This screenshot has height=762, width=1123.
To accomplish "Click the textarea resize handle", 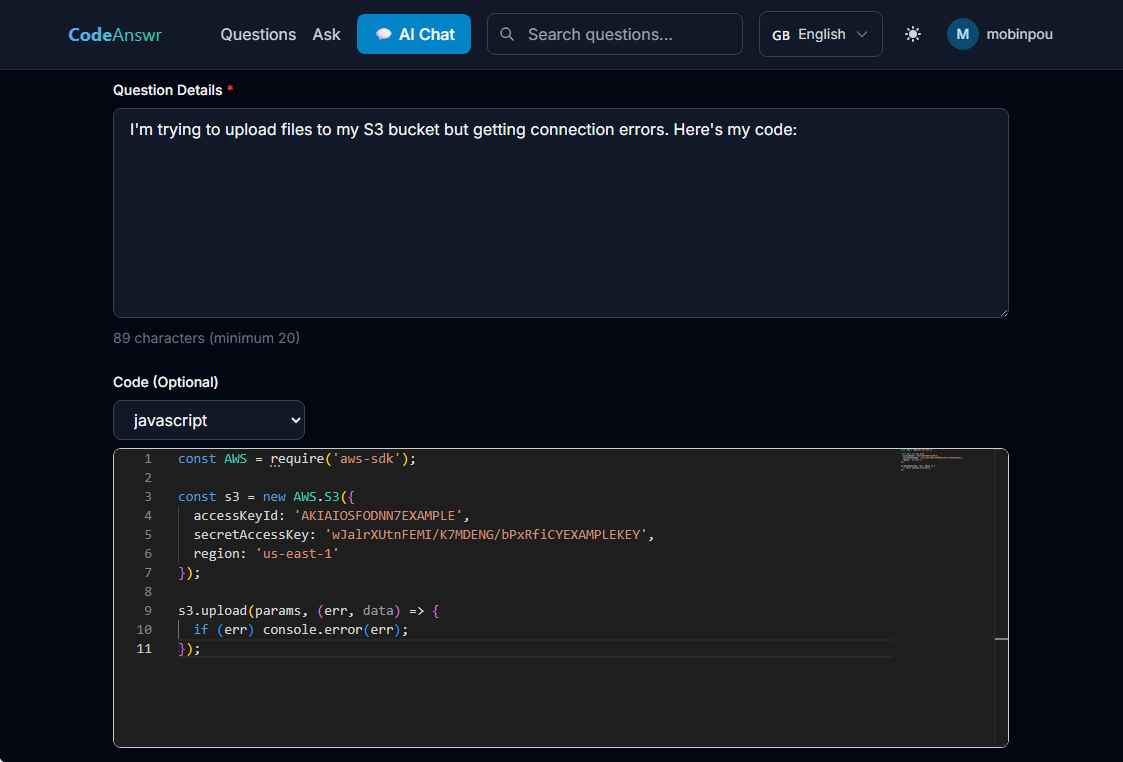I will pyautogui.click(x=1003, y=313).
